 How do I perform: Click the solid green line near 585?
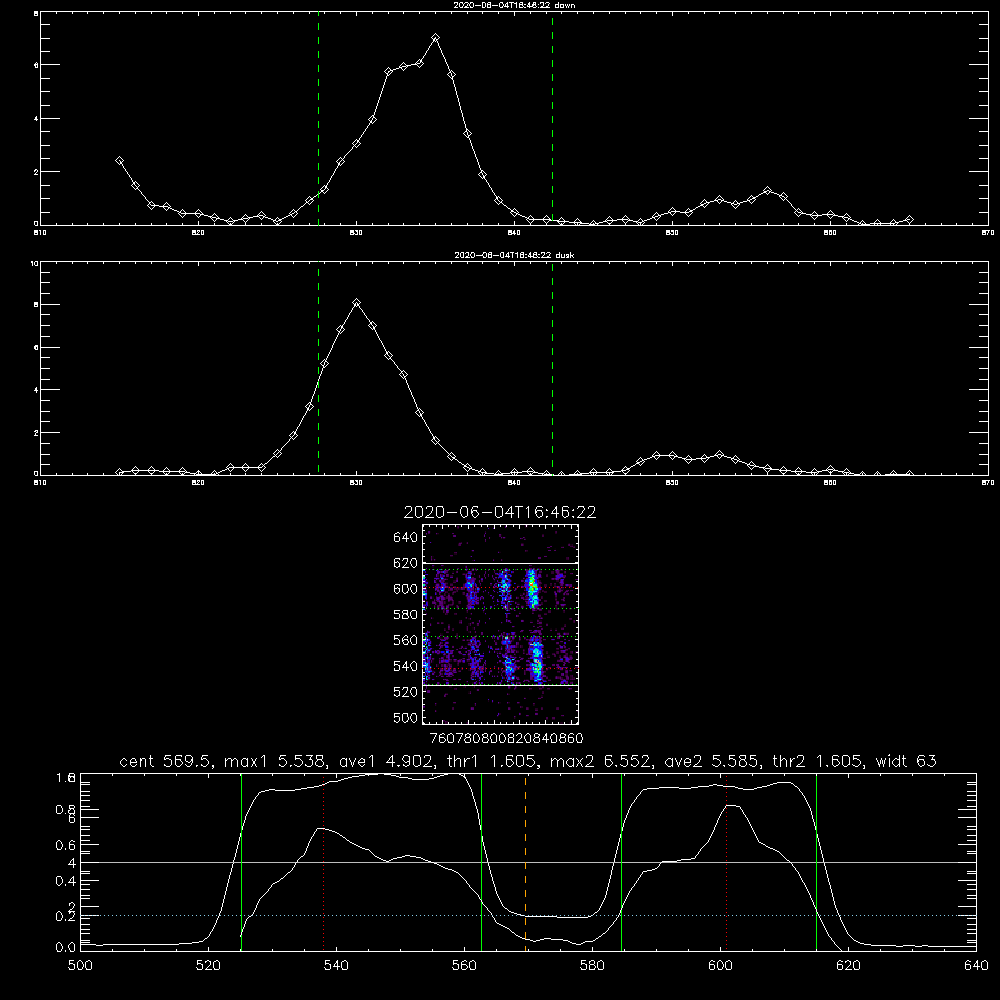tap(622, 861)
